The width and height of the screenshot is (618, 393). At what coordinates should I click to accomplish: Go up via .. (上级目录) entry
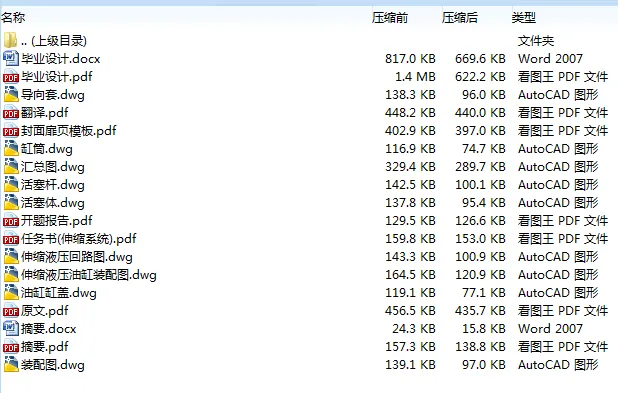point(54,41)
